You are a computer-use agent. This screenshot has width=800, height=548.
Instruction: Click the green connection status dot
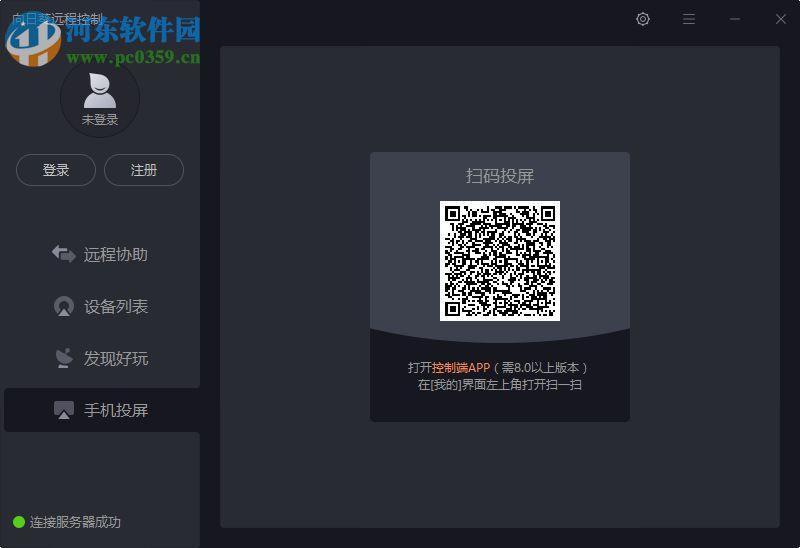pyautogui.click(x=19, y=522)
